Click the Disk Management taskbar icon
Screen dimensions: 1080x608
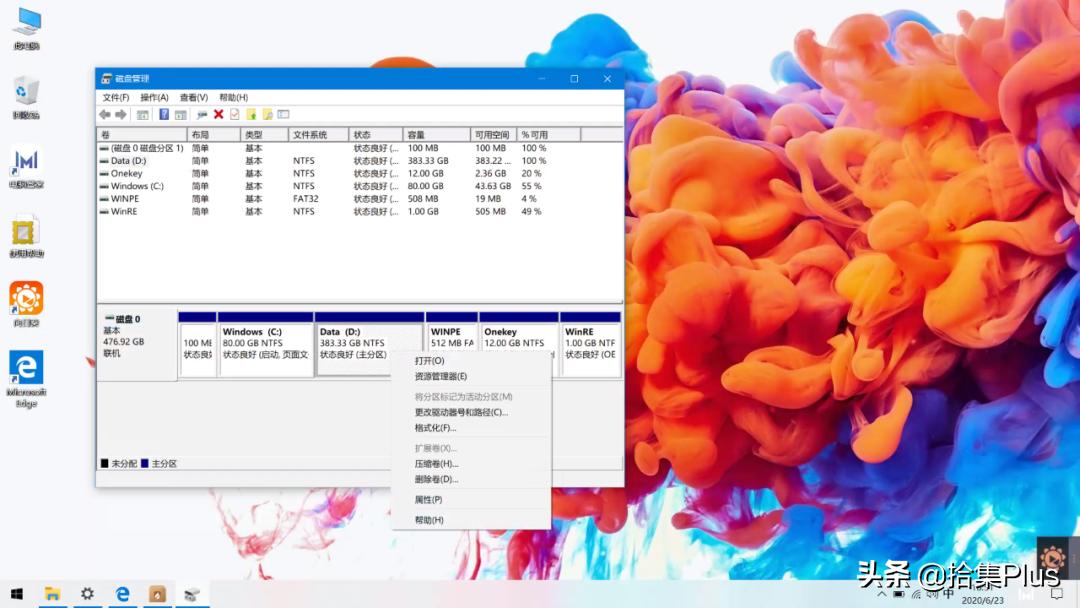click(x=192, y=594)
